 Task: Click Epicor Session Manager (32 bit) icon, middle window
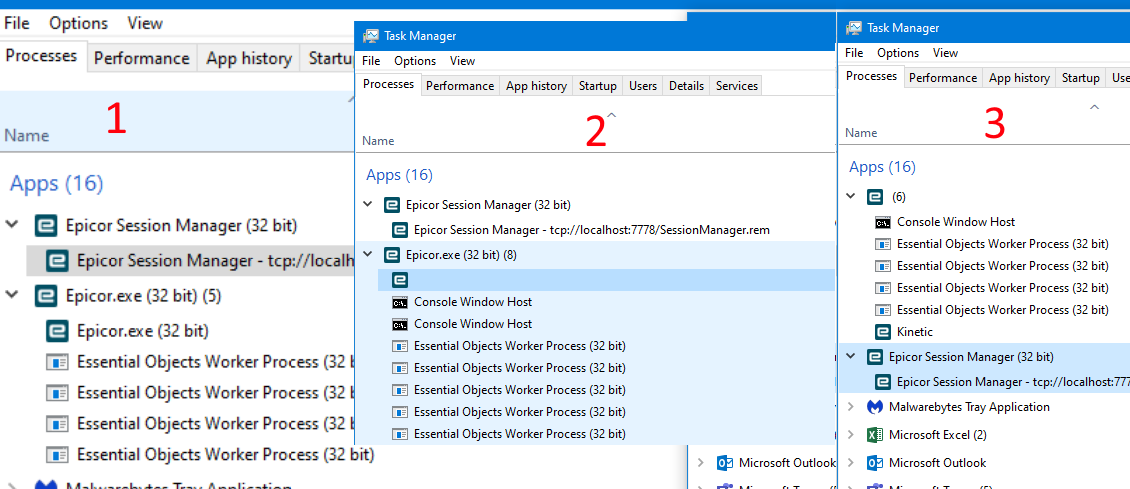[392, 205]
